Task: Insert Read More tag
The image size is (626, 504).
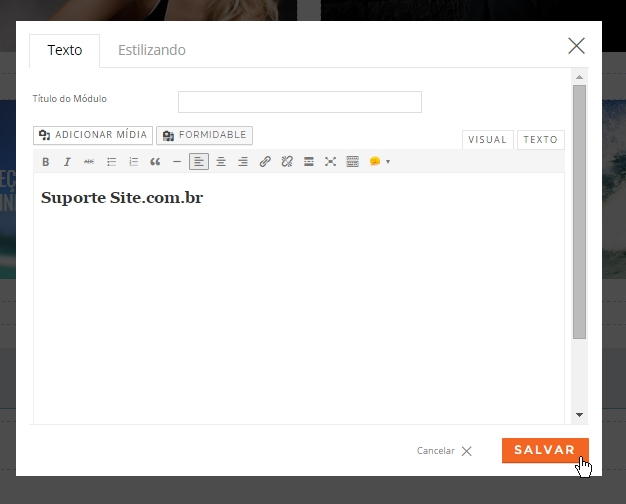Action: [309, 162]
